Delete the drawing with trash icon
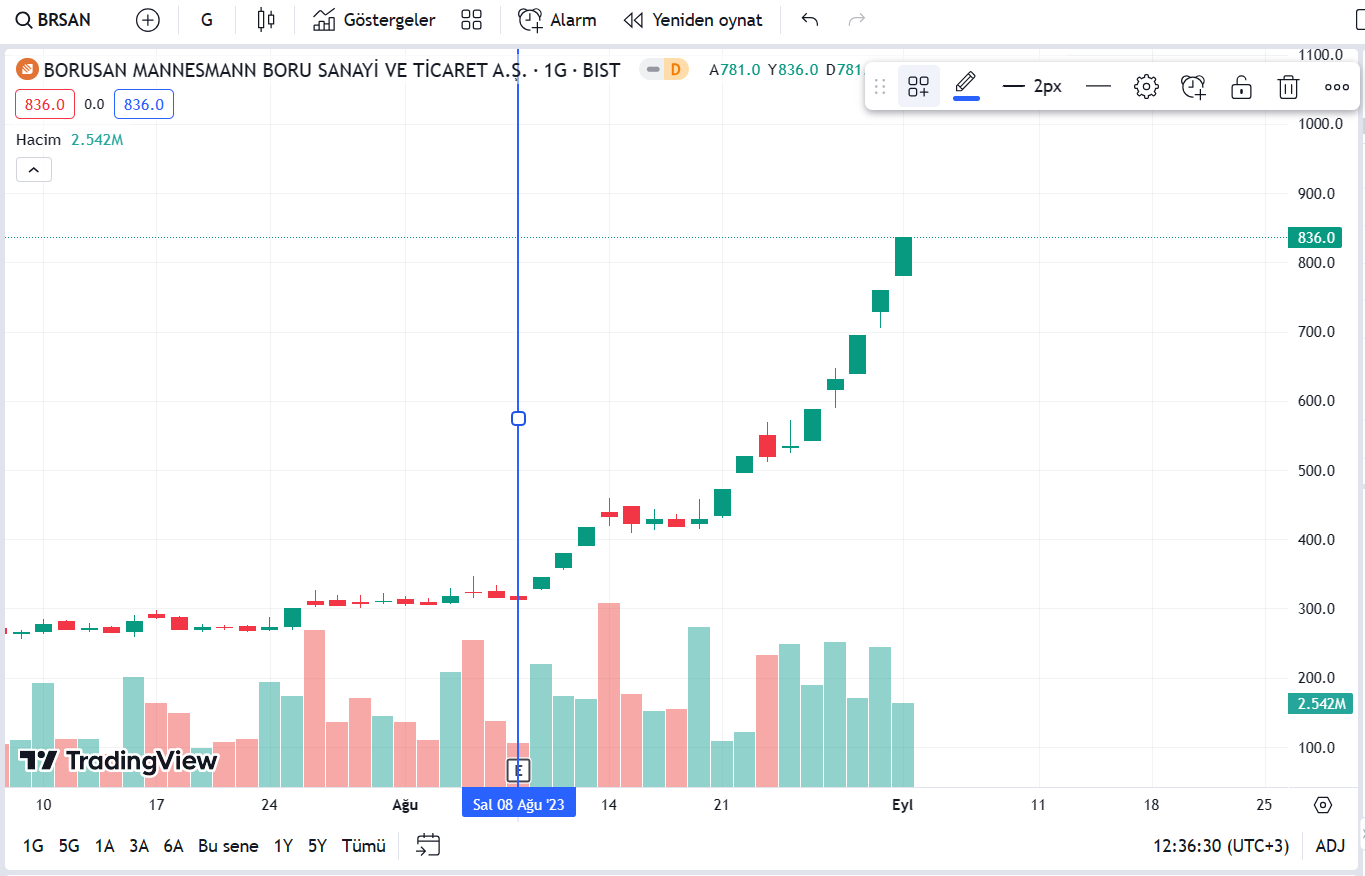This screenshot has width=1365, height=876. pyautogui.click(x=1288, y=87)
